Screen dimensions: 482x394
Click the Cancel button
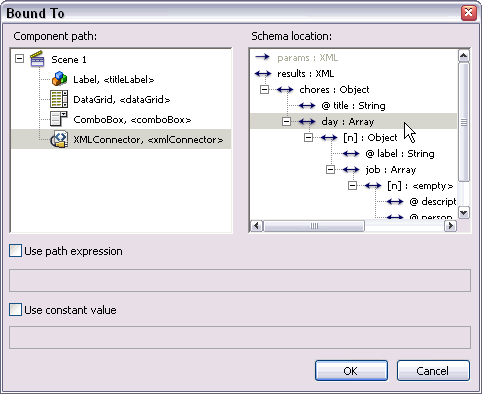433,370
